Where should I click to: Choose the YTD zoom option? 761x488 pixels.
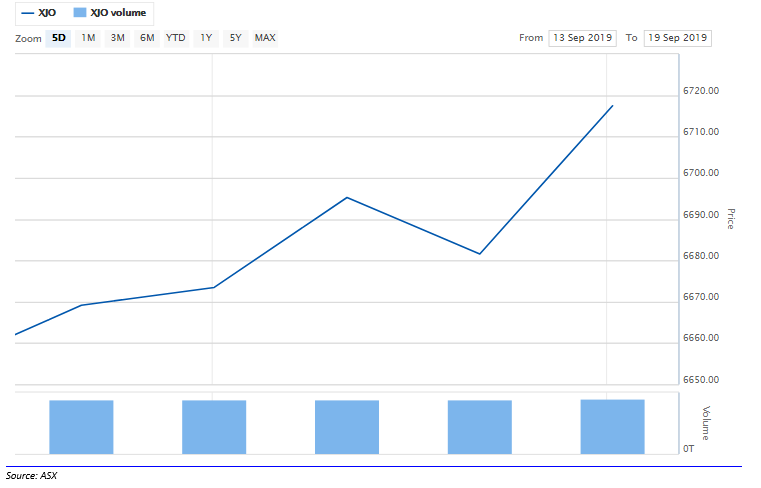(176, 38)
